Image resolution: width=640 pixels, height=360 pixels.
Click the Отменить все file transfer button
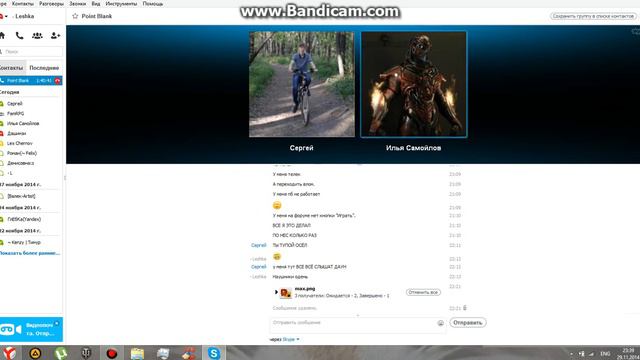[x=423, y=292]
